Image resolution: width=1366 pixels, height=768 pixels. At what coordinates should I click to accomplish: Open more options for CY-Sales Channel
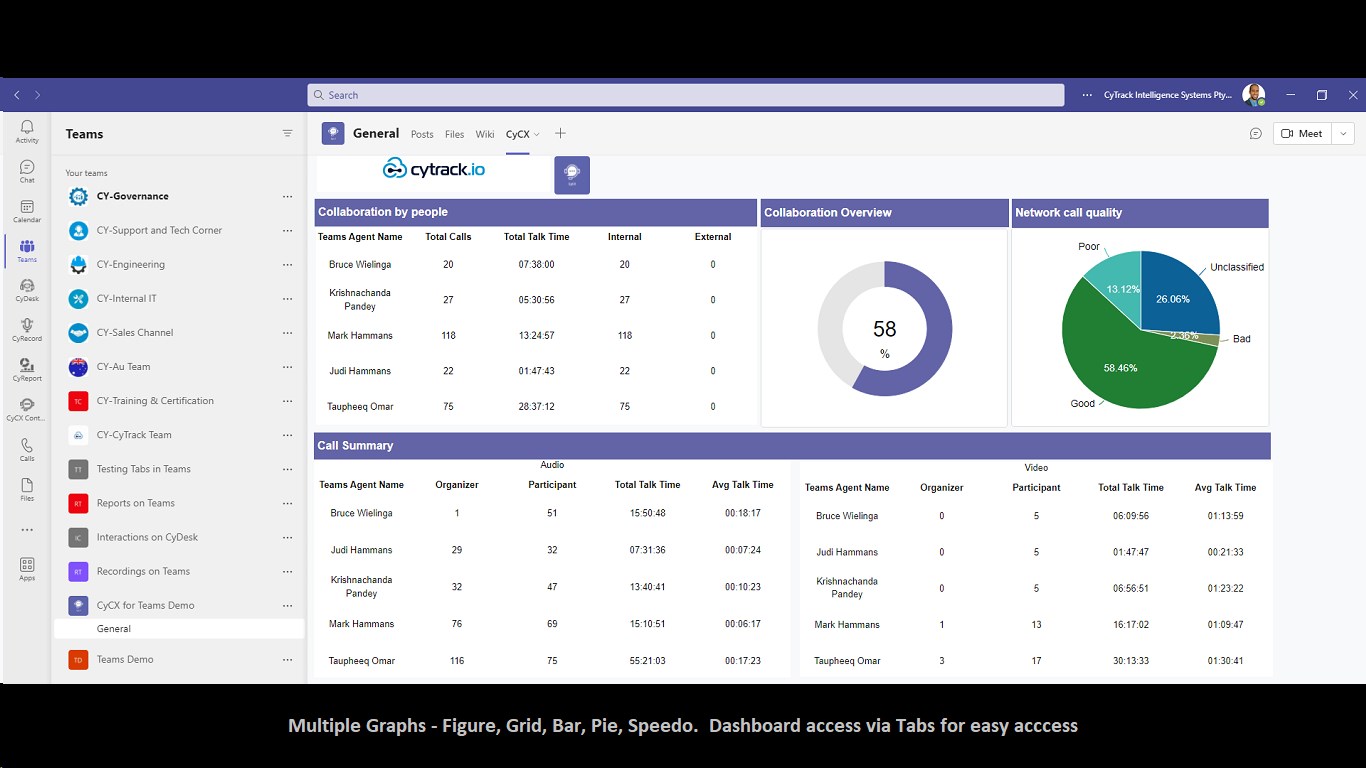coord(287,333)
